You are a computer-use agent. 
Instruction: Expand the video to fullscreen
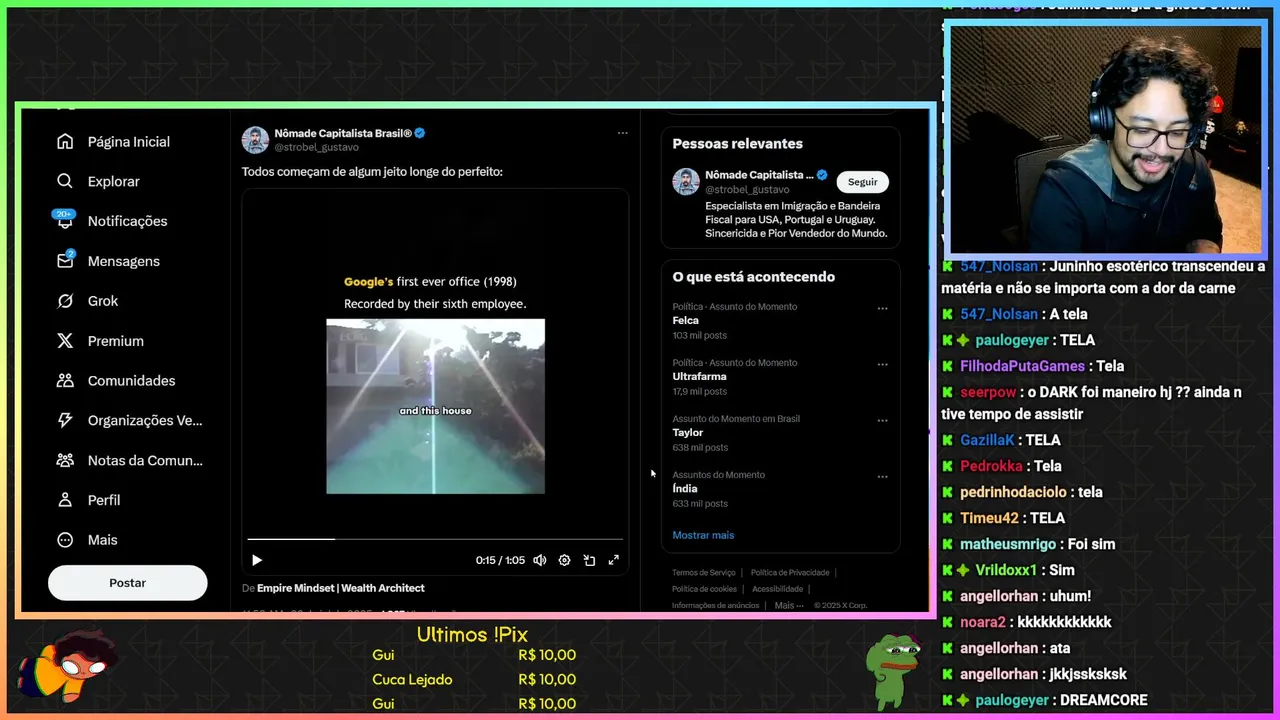point(614,560)
